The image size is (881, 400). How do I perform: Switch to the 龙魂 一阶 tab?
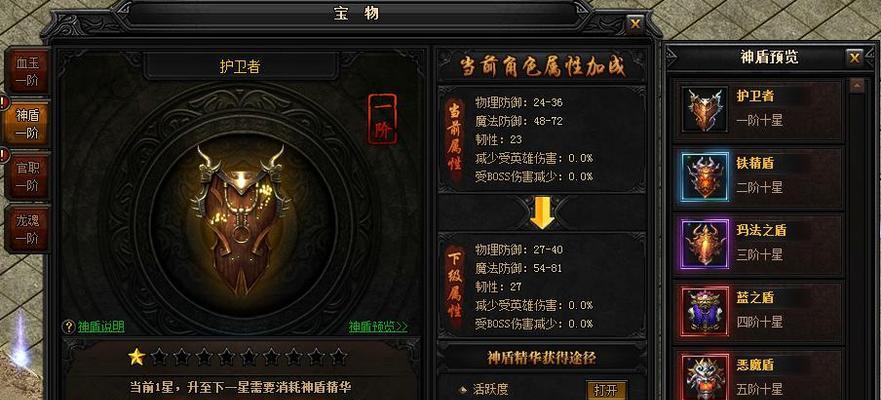26,228
